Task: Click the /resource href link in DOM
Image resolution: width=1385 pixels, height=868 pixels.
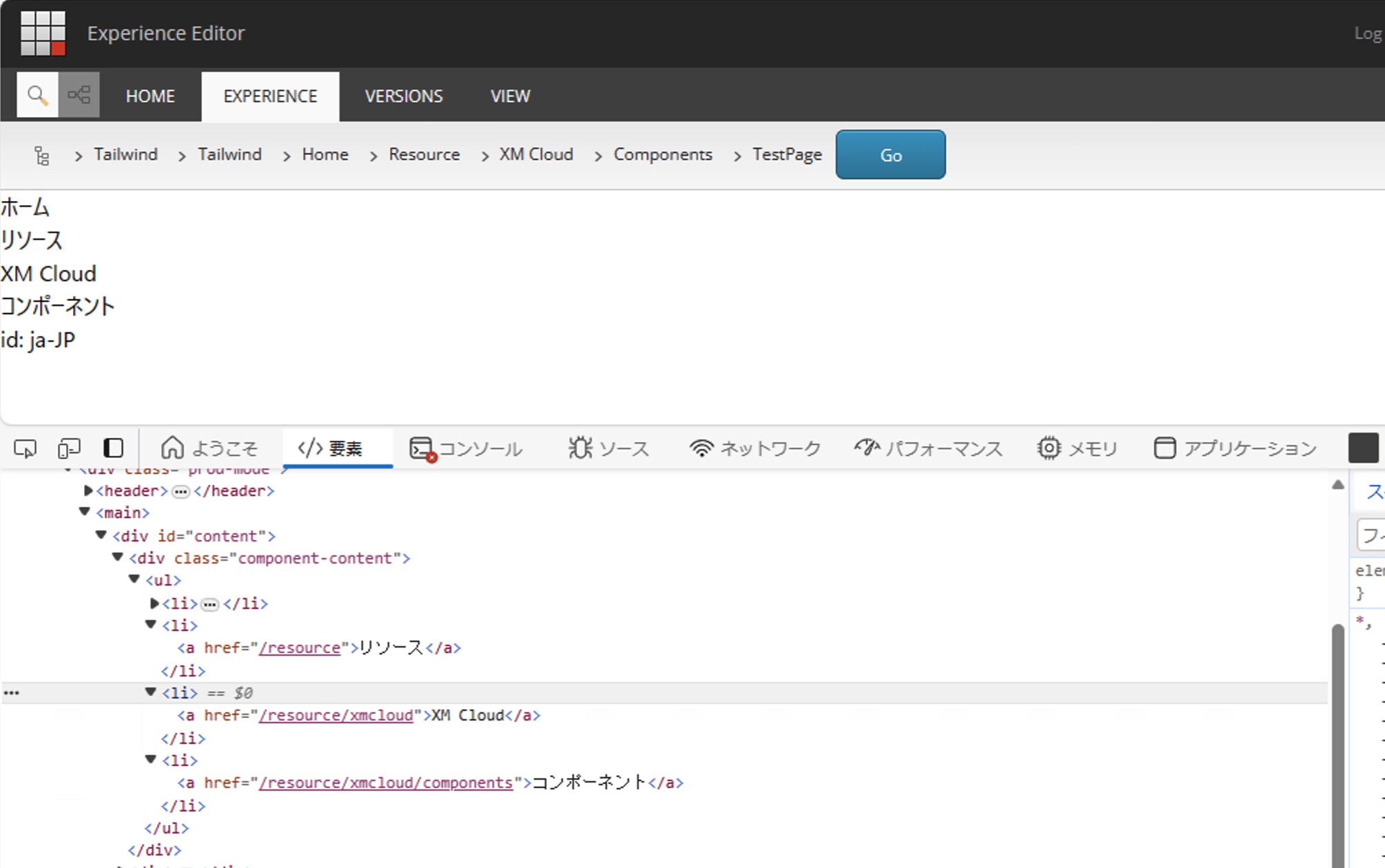Action: tap(300, 648)
